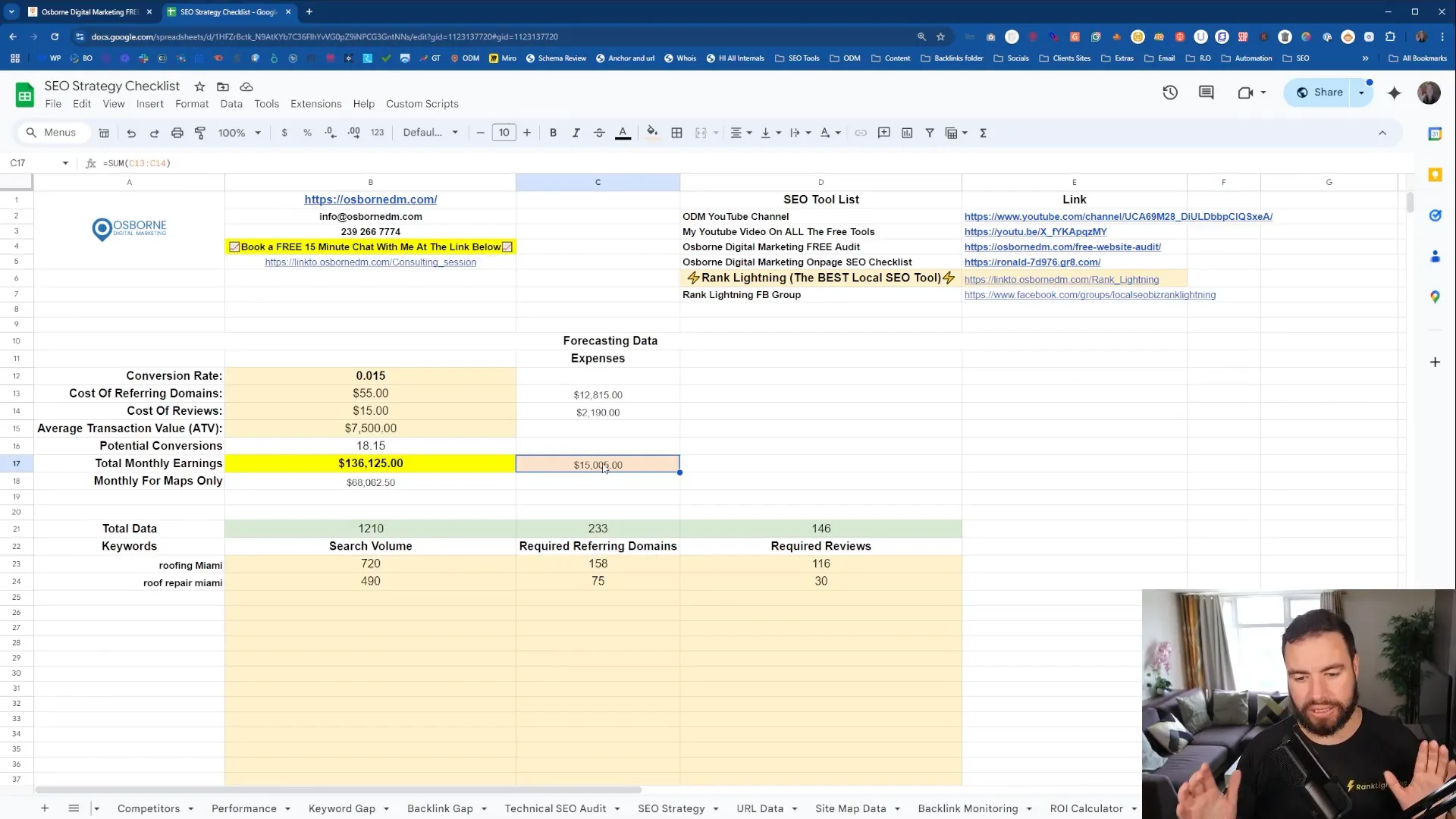The height and width of the screenshot is (819, 1456).
Task: Open horizontal align dropdown
Action: (x=741, y=133)
